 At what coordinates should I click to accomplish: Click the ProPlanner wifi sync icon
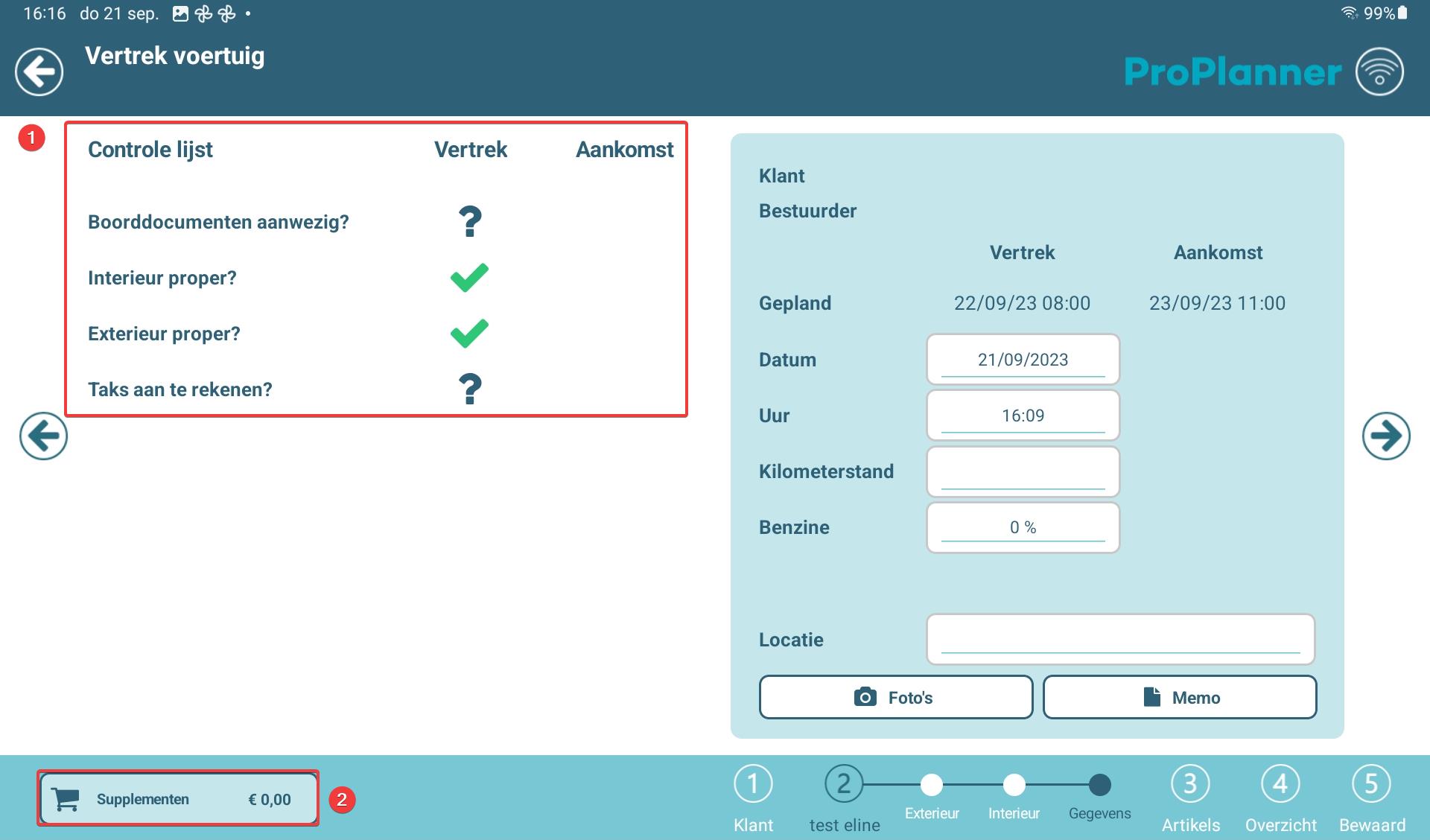1379,72
